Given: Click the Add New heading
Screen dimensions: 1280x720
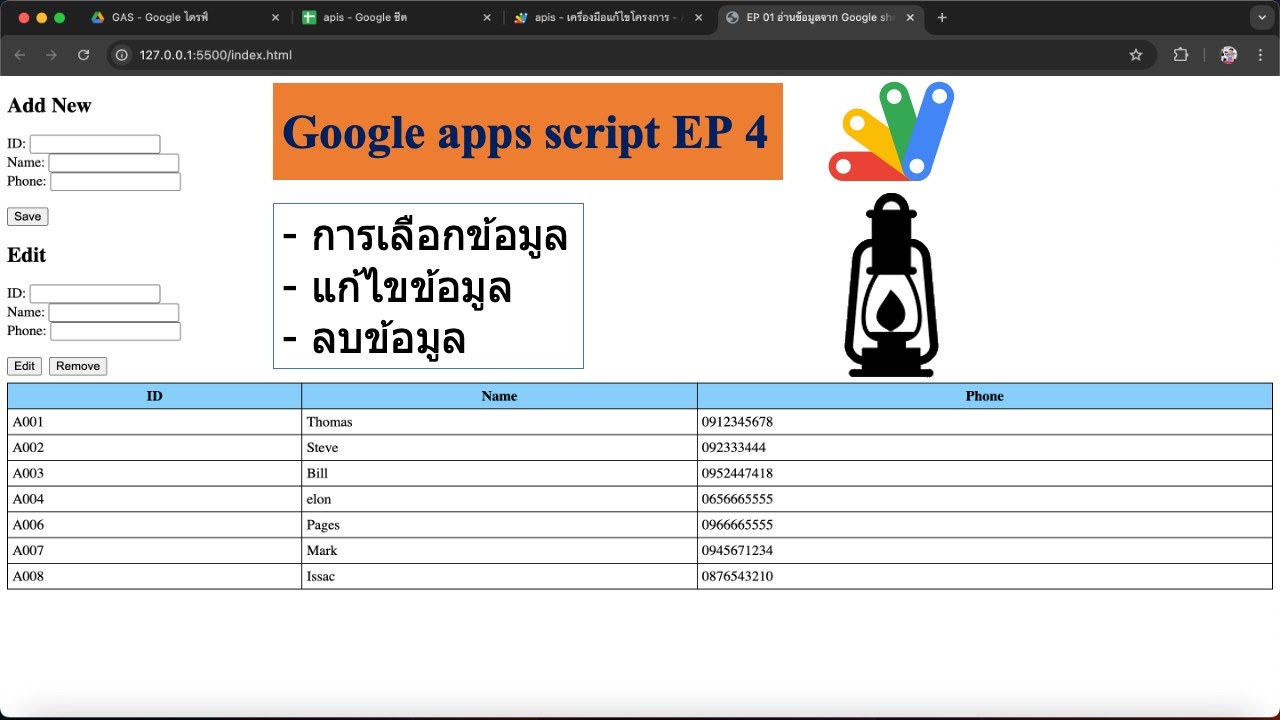Looking at the screenshot, I should pos(49,106).
